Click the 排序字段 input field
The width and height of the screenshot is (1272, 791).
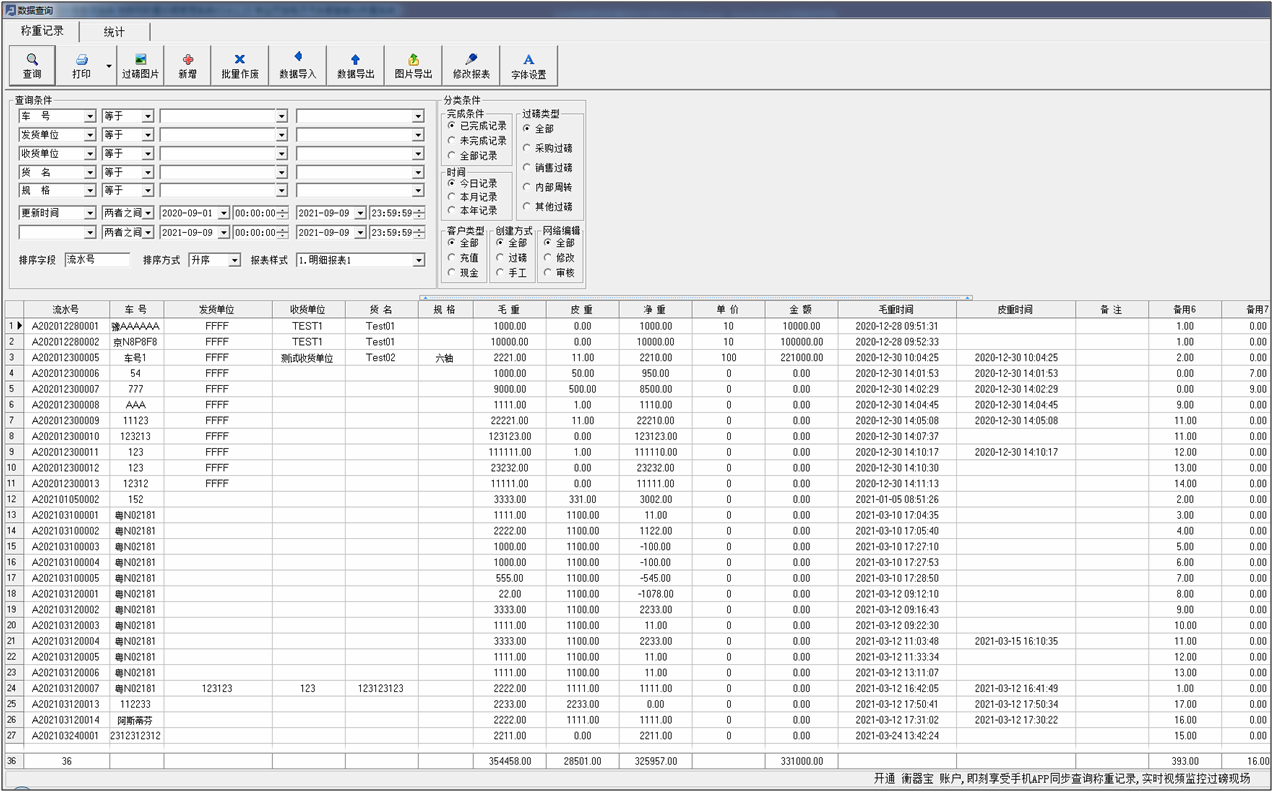pyautogui.click(x=97, y=260)
